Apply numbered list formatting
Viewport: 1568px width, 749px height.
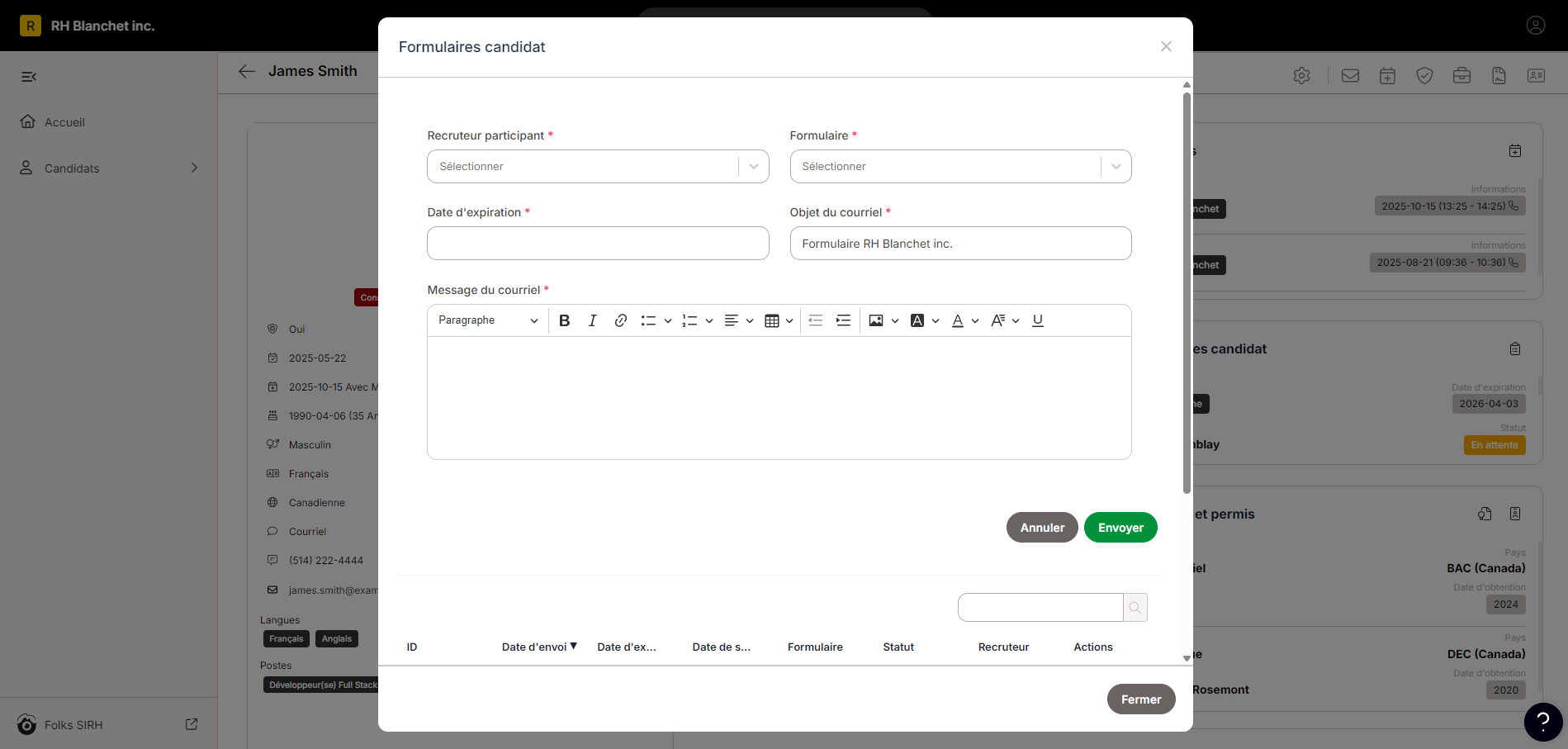pyautogui.click(x=689, y=320)
